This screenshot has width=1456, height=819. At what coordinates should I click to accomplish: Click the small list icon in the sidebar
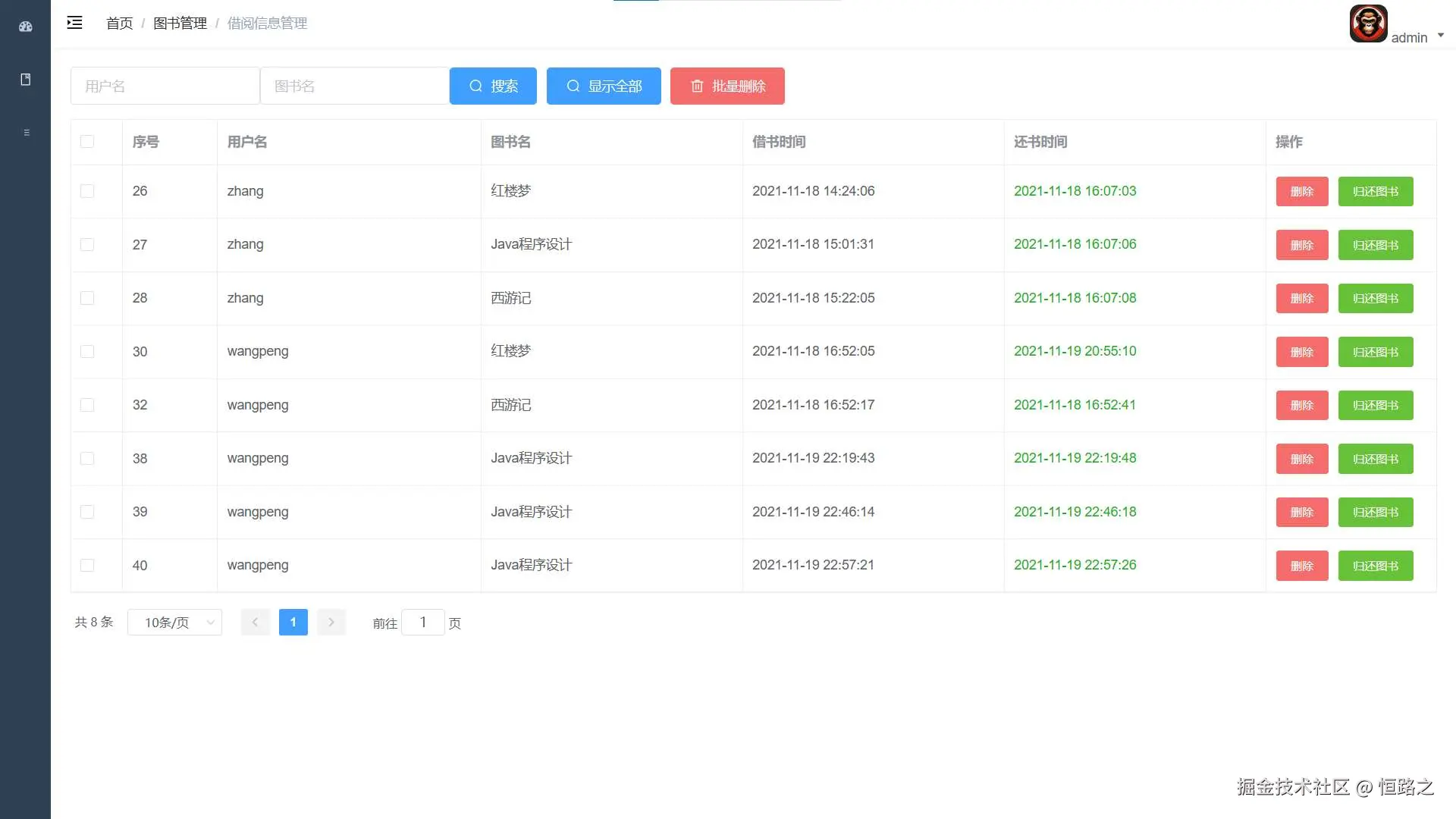click(27, 133)
